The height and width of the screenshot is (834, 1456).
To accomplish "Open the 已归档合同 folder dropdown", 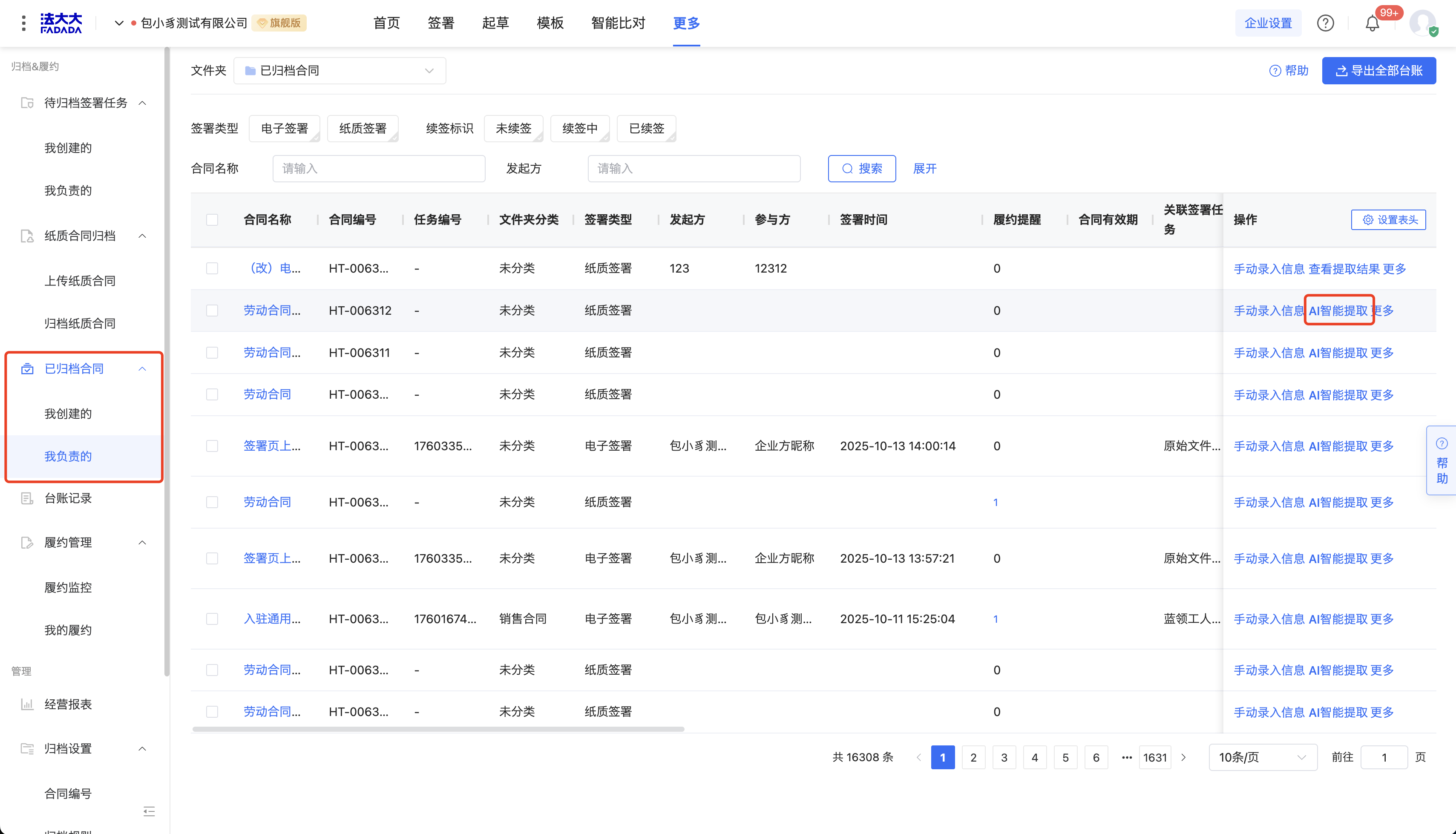I will click(x=340, y=70).
